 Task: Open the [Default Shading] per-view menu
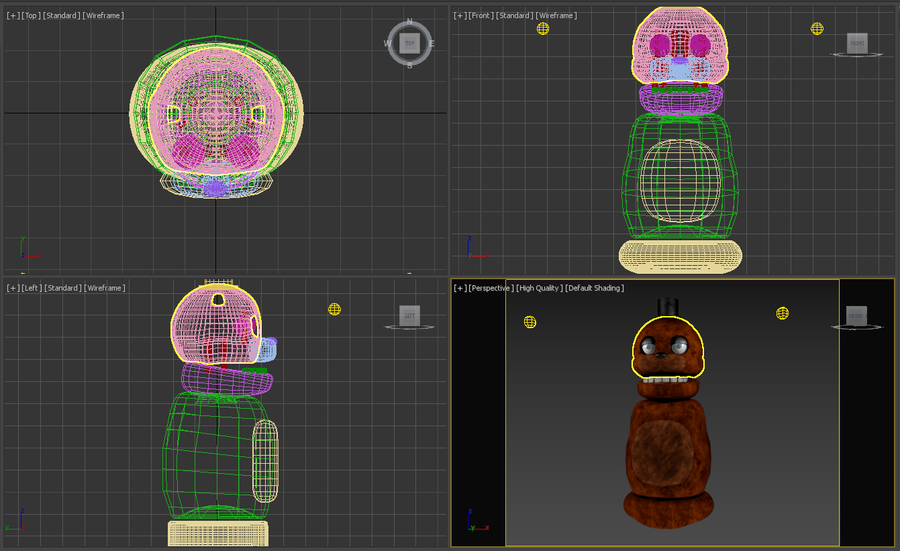(595, 288)
